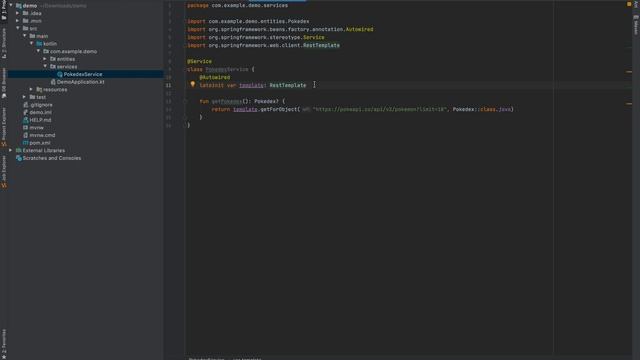Viewport: 640px width, 360px height.
Task: Open the Project tool window tab
Action: pyautogui.click(x=4, y=10)
